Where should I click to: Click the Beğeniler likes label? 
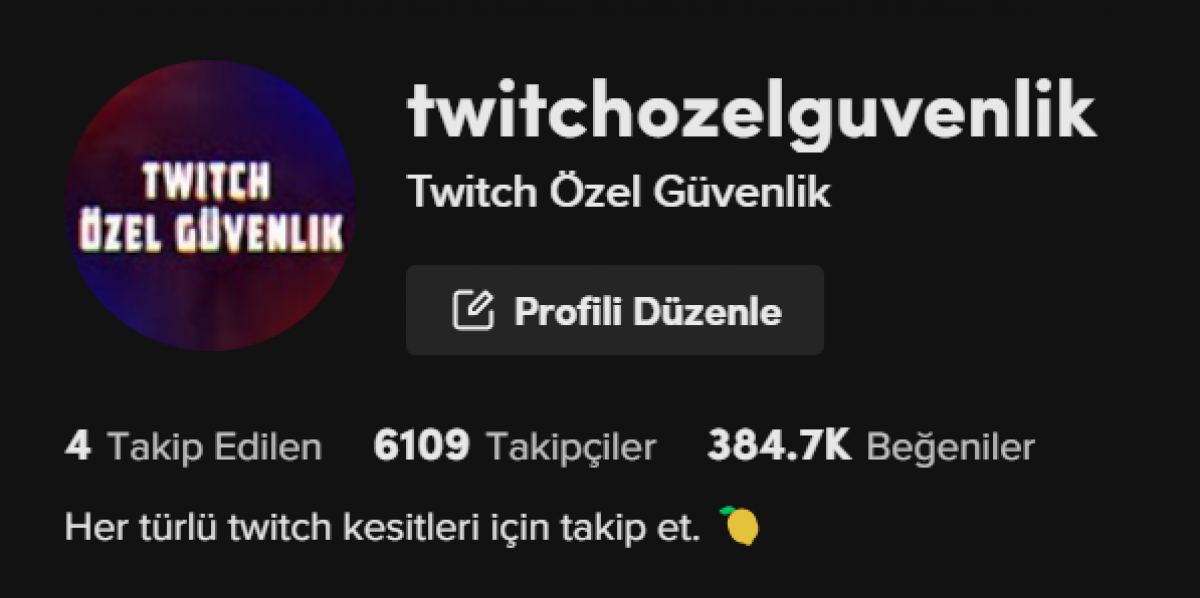tap(950, 447)
